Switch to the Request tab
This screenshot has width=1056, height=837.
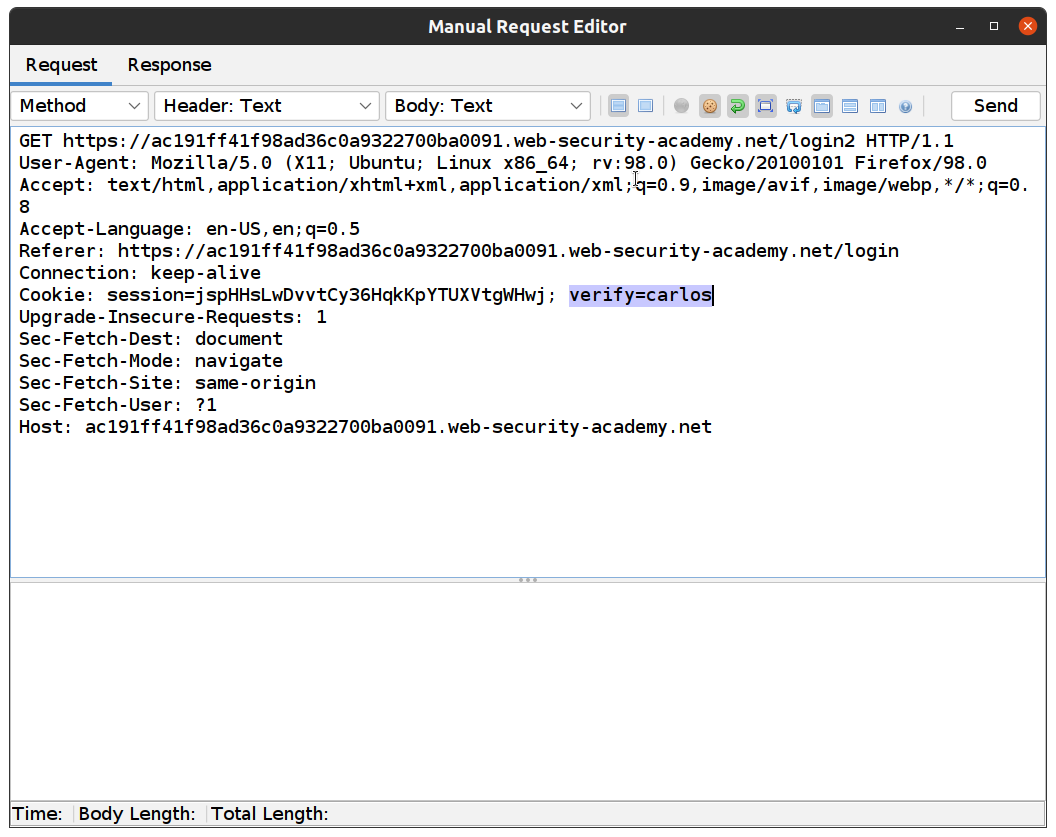click(61, 65)
